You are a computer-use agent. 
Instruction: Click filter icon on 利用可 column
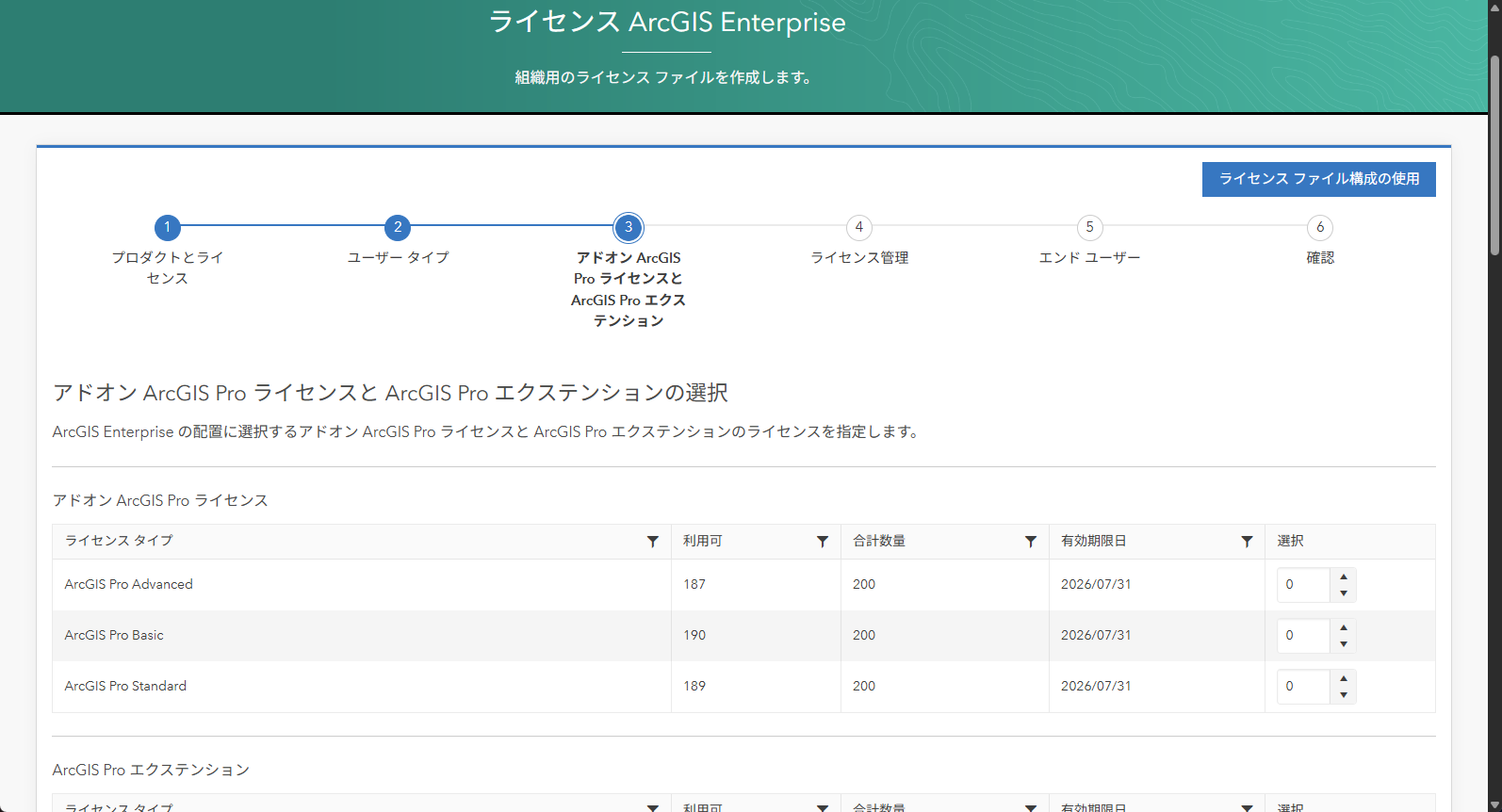822,542
